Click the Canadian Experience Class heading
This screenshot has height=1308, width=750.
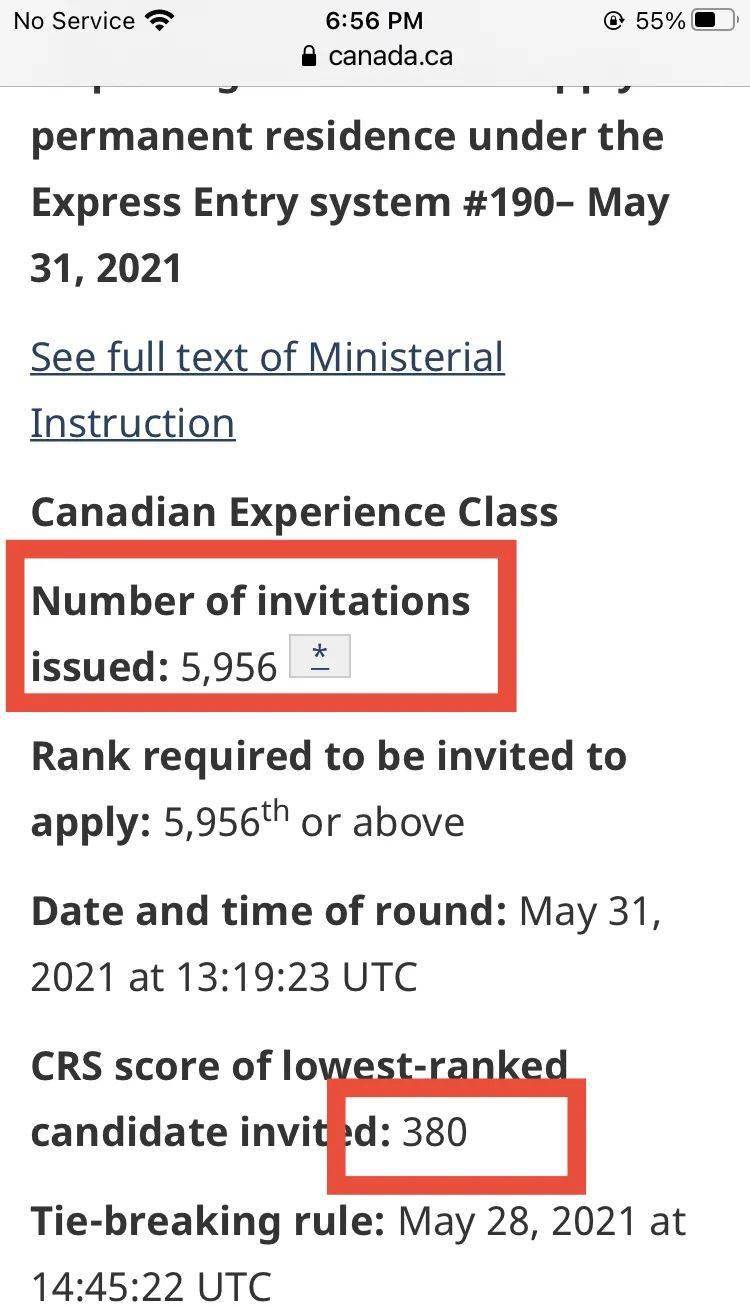click(x=295, y=512)
